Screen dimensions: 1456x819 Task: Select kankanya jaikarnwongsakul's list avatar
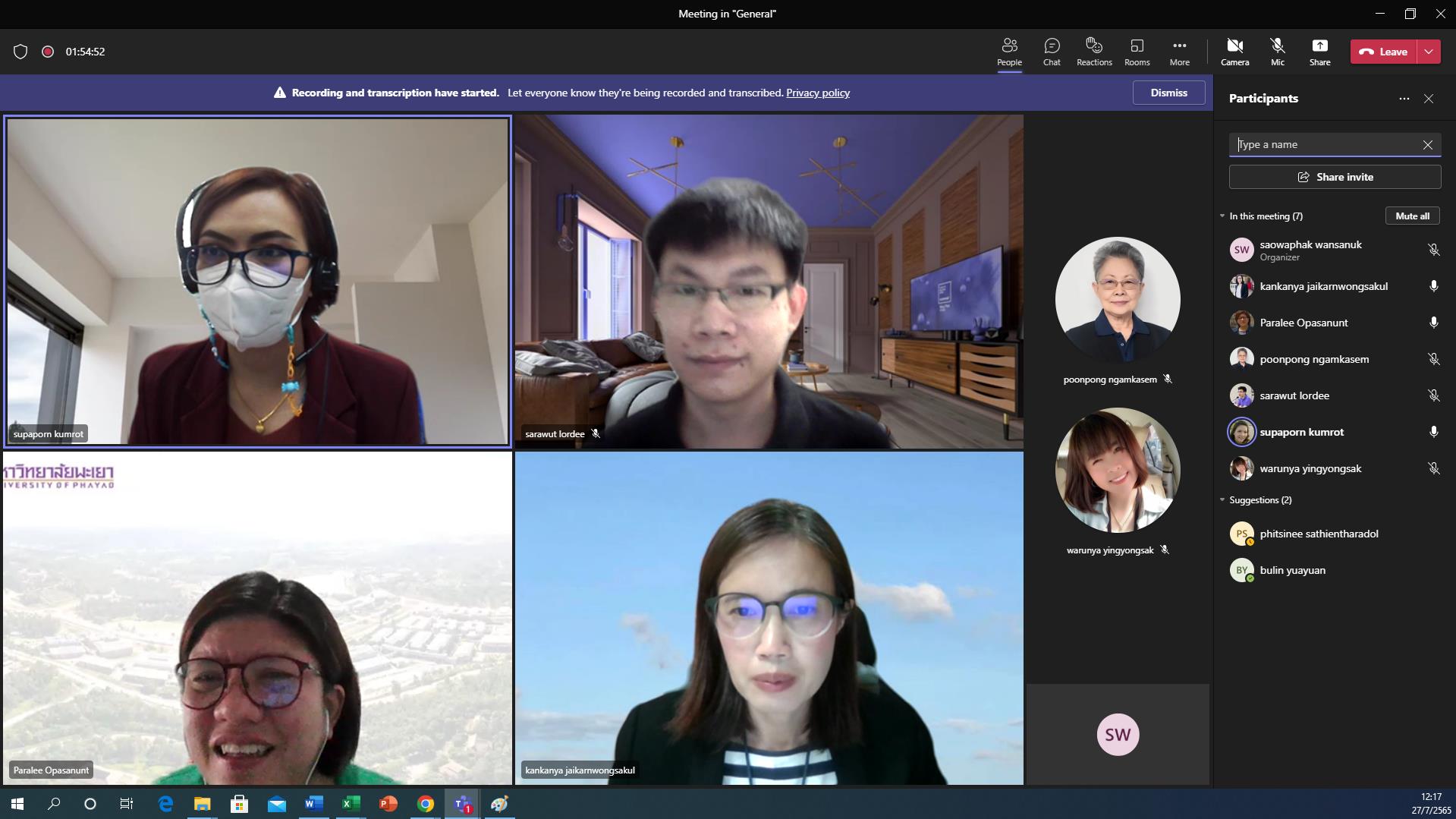click(x=1241, y=286)
